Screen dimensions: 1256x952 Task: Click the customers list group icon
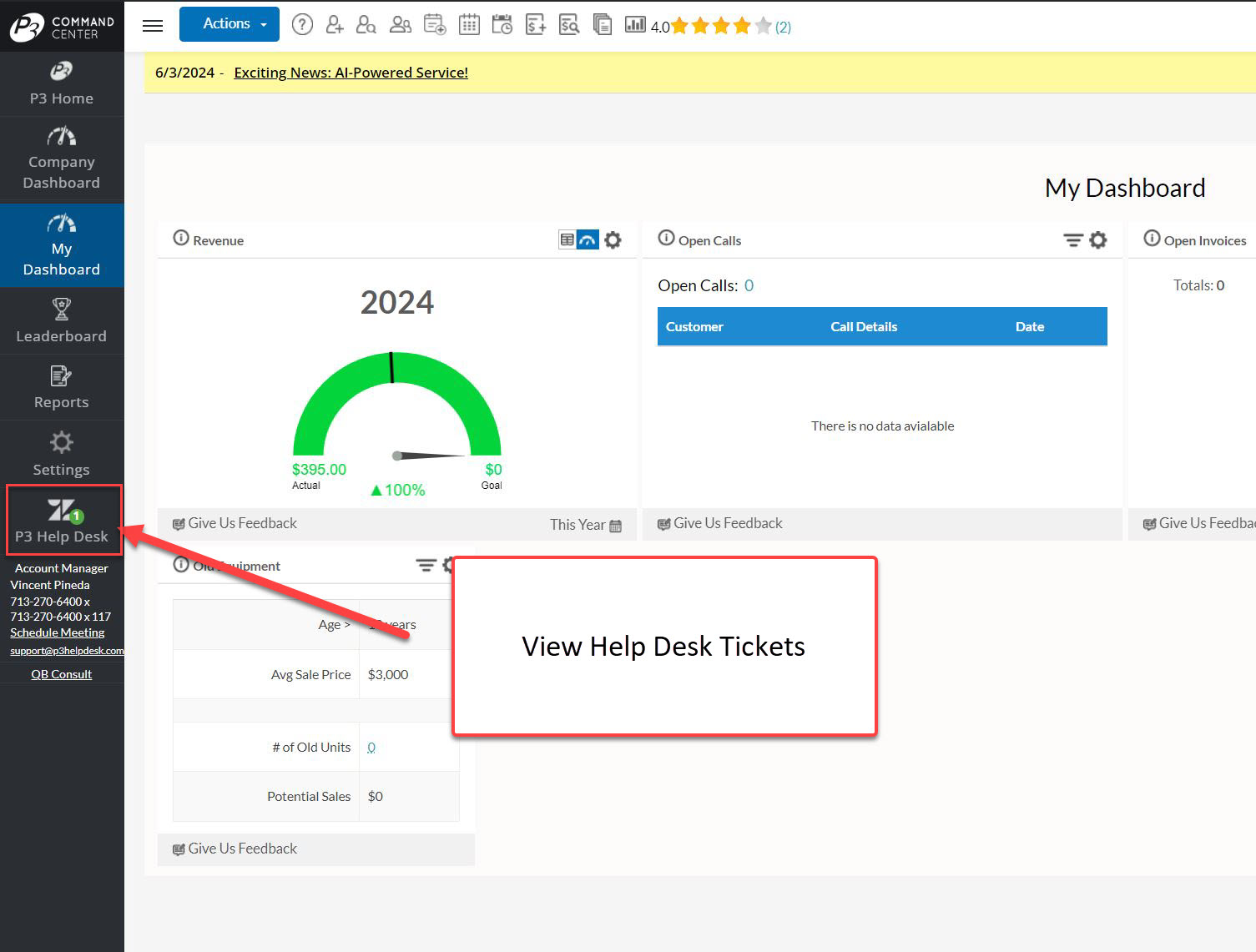pyautogui.click(x=401, y=25)
